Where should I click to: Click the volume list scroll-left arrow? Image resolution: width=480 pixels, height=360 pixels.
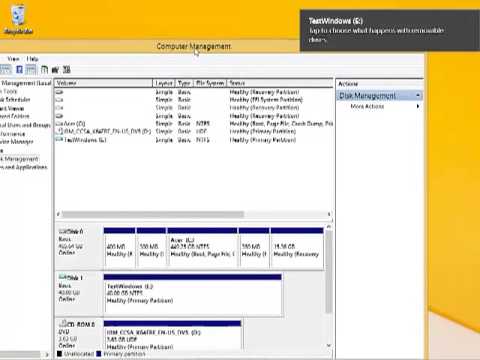coord(58,214)
